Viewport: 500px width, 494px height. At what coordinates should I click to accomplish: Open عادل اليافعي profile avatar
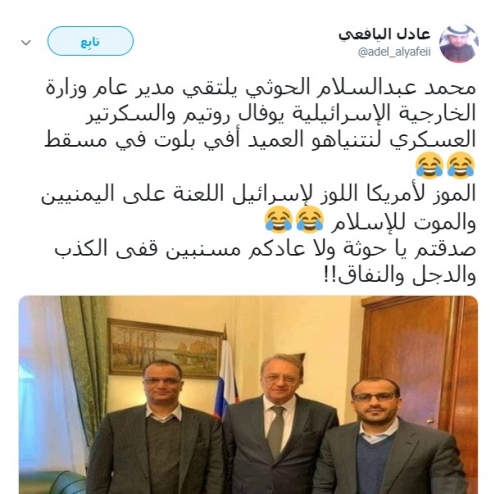pyautogui.click(x=459, y=43)
